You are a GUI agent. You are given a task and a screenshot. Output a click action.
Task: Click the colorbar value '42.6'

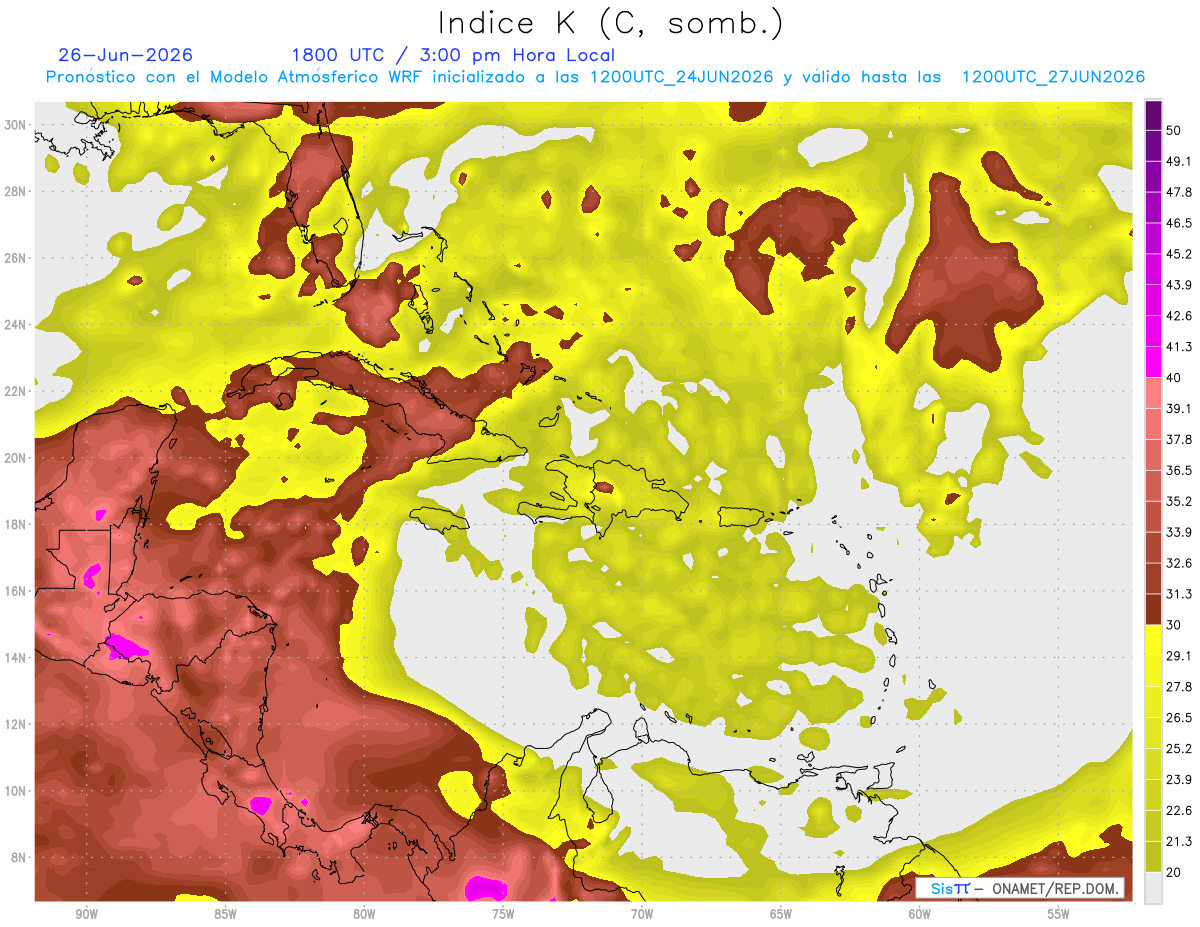(1179, 316)
